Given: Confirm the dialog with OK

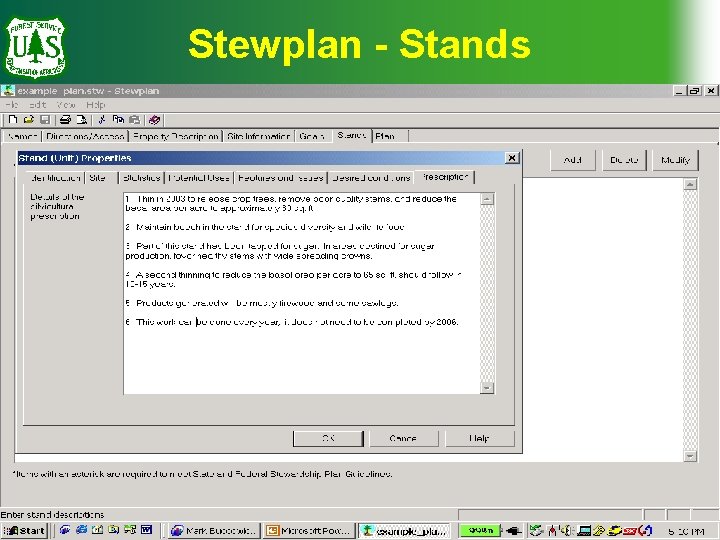Looking at the screenshot, I should pos(328,439).
